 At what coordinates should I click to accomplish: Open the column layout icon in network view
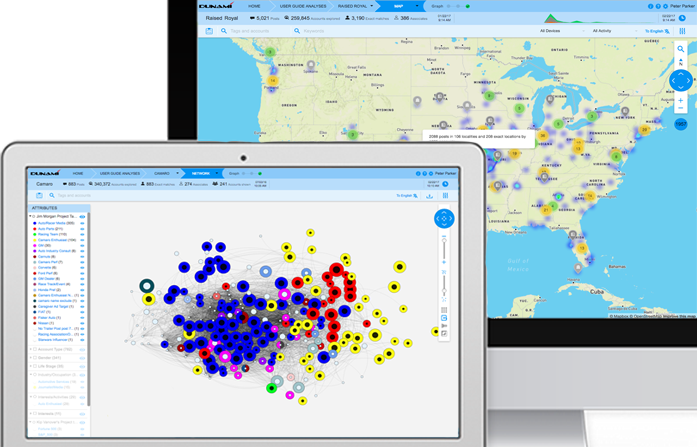(x=445, y=196)
